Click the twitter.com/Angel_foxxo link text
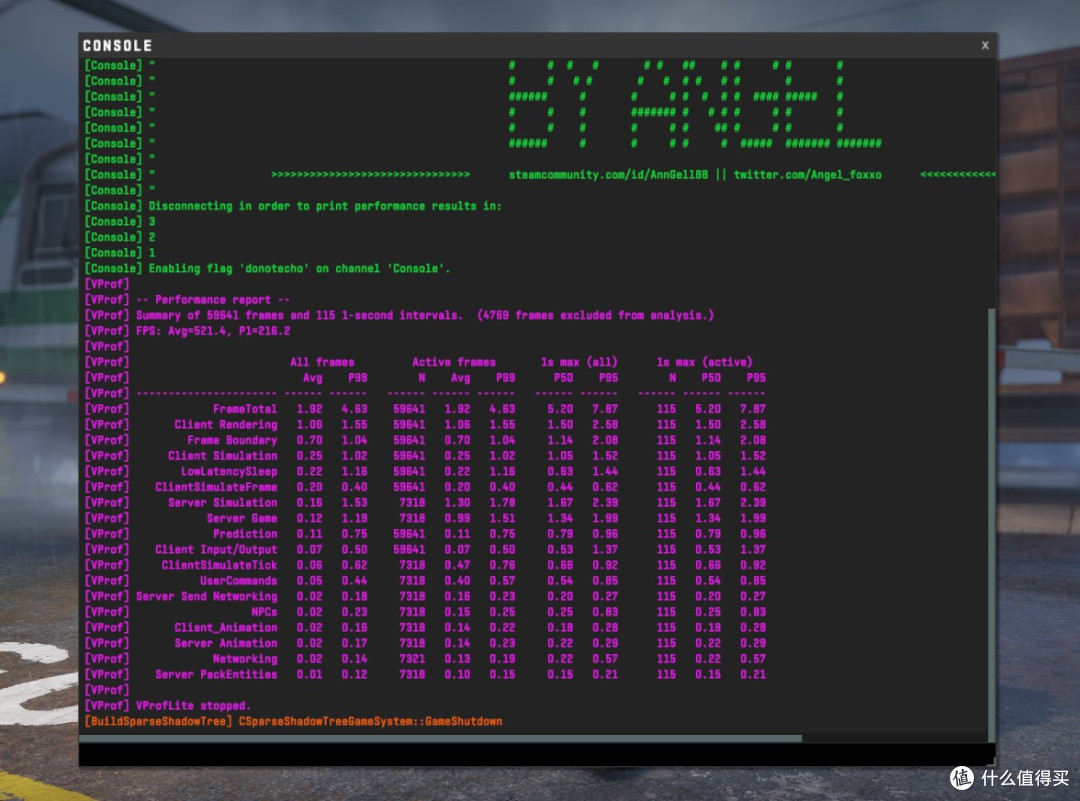Screen dimensions: 1080x801 tap(807, 175)
